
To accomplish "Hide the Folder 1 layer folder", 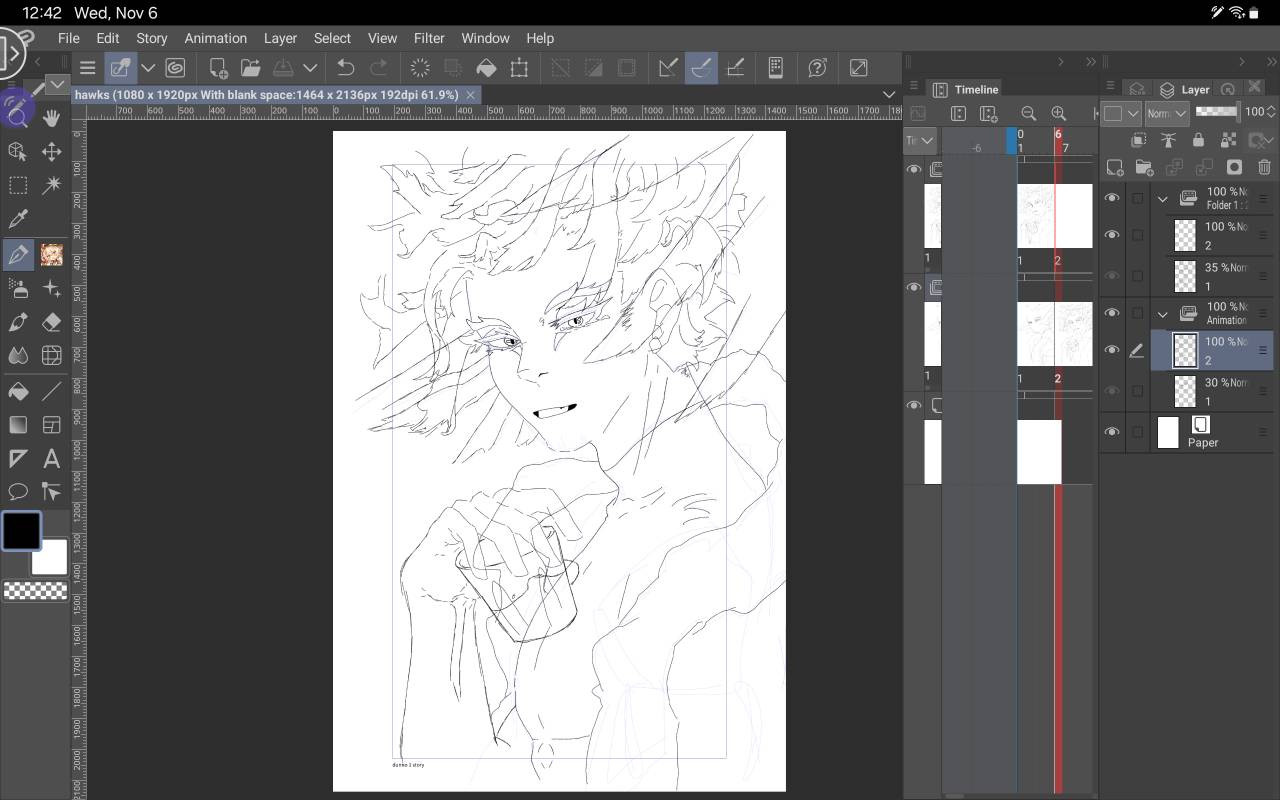I will (1112, 198).
